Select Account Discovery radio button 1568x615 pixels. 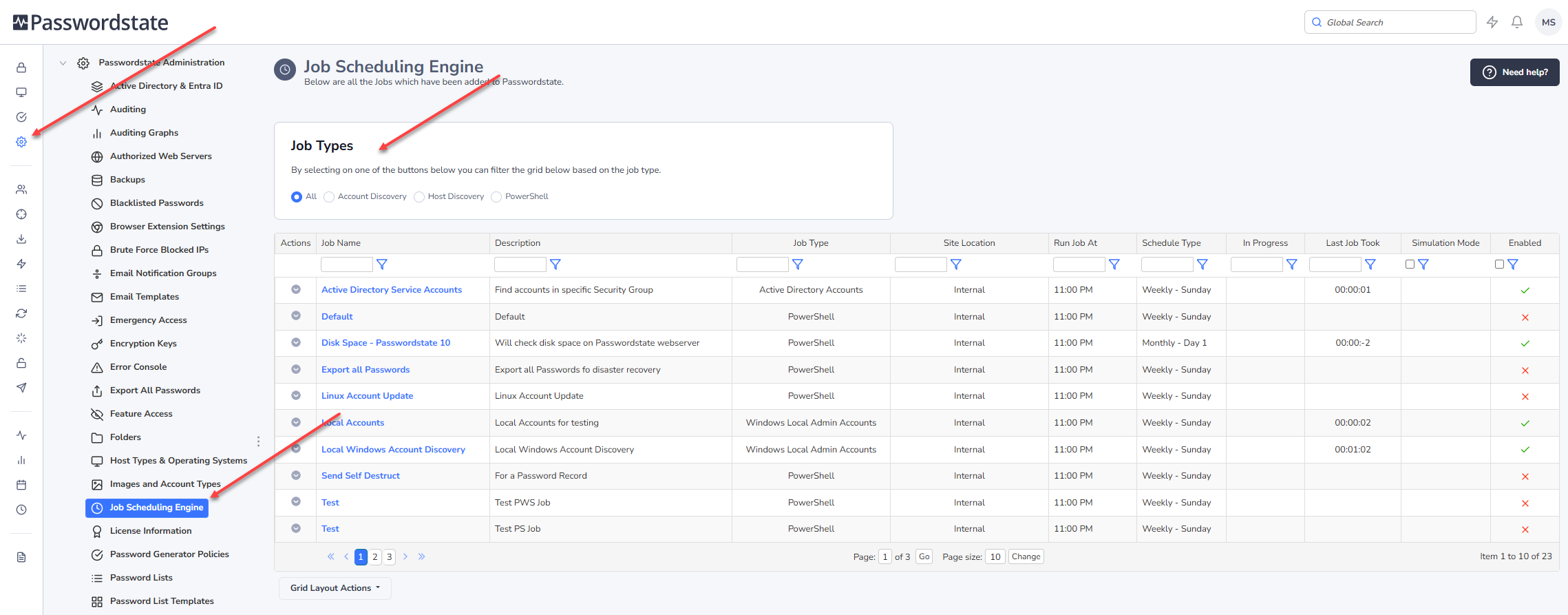click(x=329, y=197)
